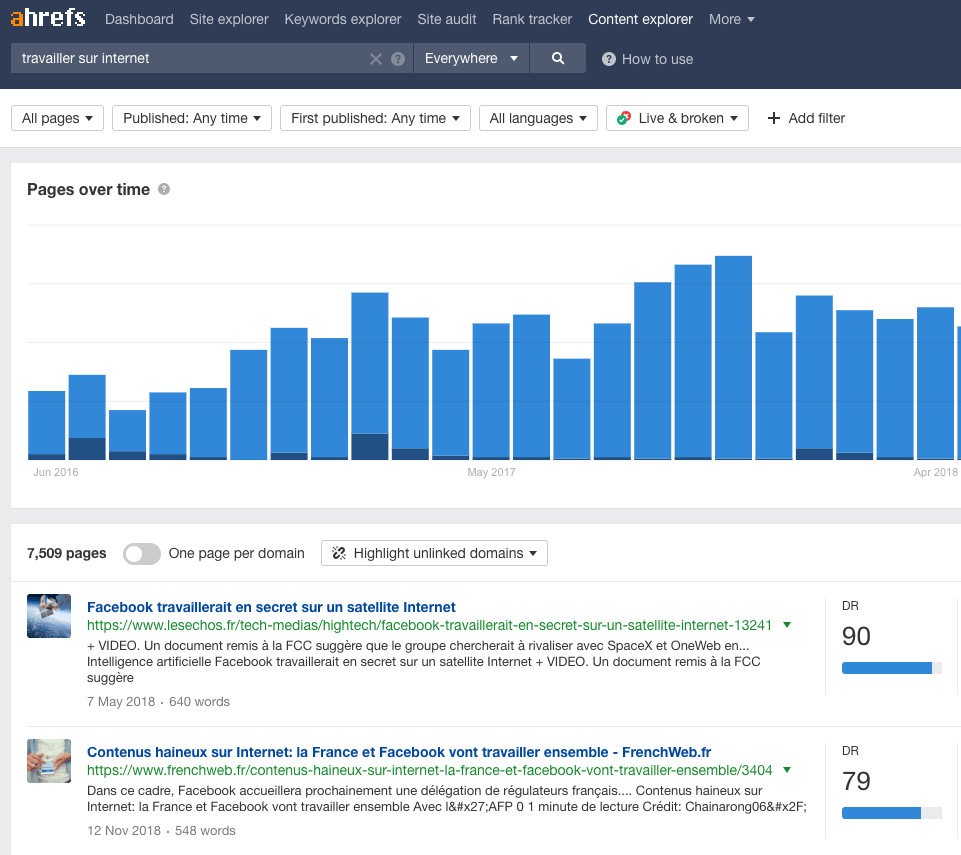Open the All pages filter dropdown
This screenshot has height=855, width=961.
58,118
